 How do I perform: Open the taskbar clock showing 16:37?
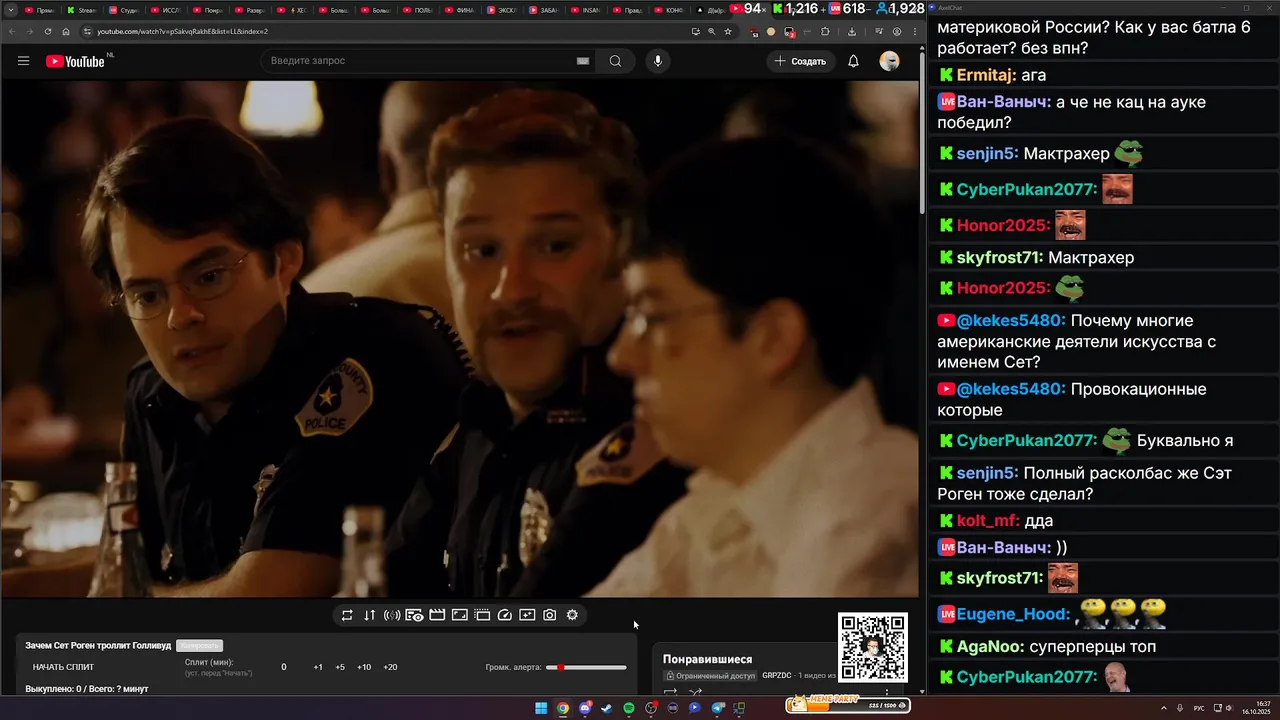tap(1256, 708)
